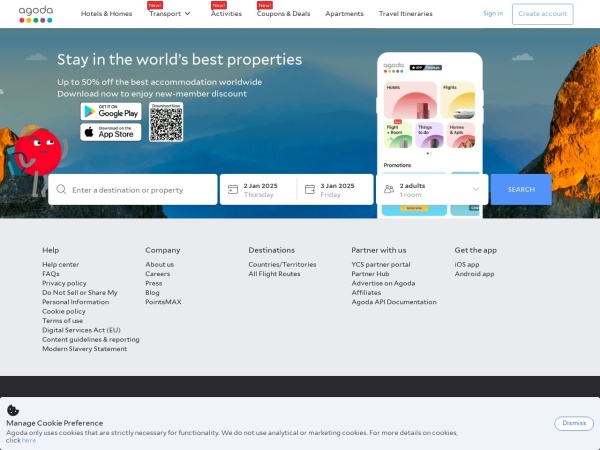Click the Hotels tile in phone mockup
The height and width of the screenshot is (450, 600).
click(410, 100)
